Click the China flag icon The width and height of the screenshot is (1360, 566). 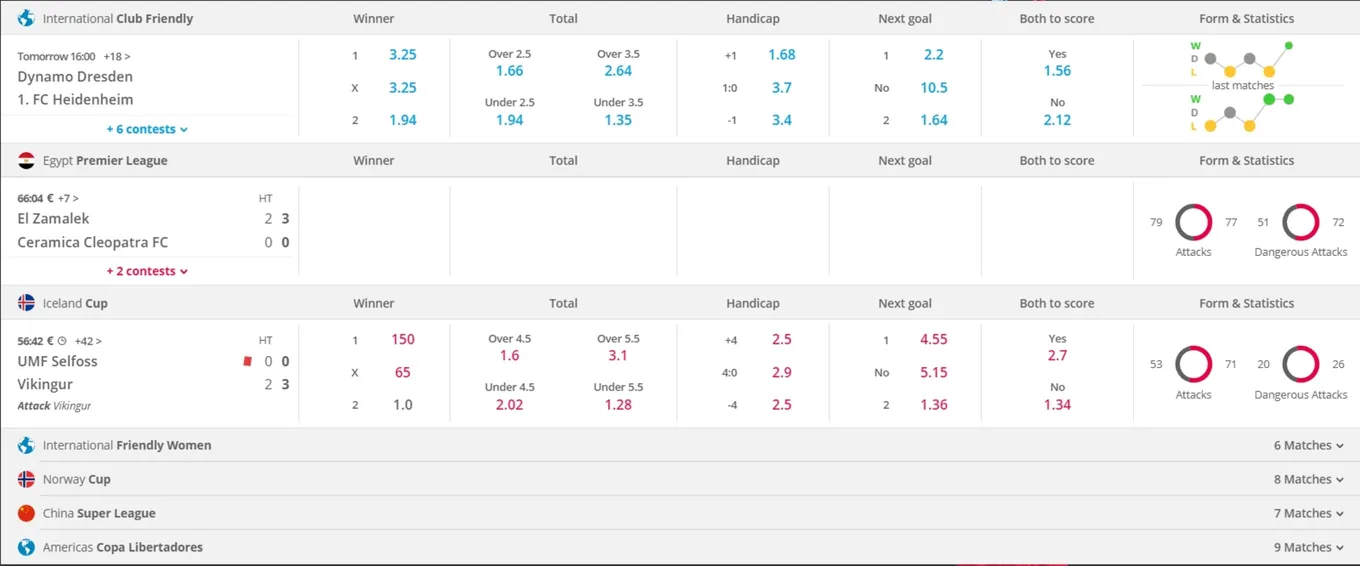coord(26,513)
